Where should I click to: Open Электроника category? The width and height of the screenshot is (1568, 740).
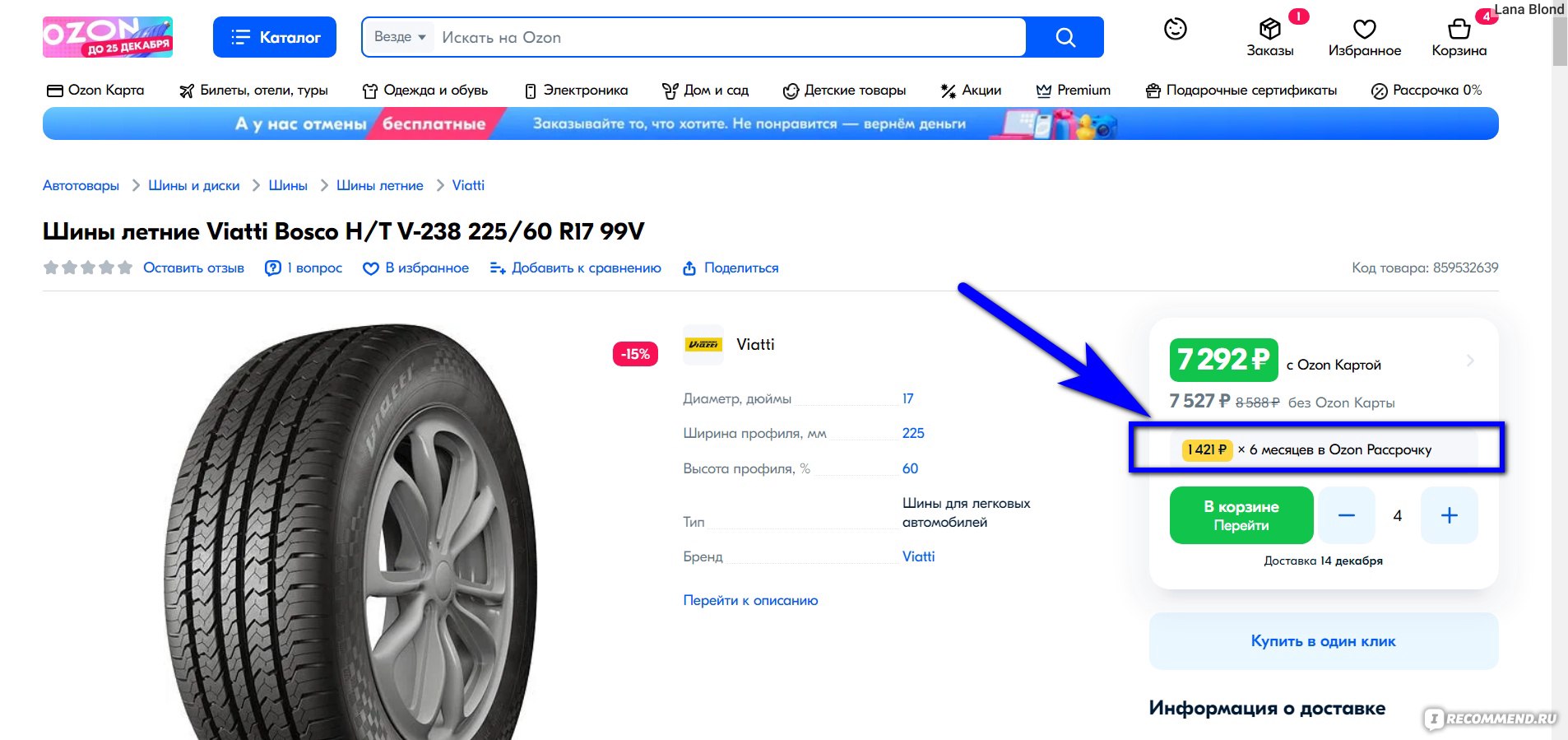pos(576,91)
